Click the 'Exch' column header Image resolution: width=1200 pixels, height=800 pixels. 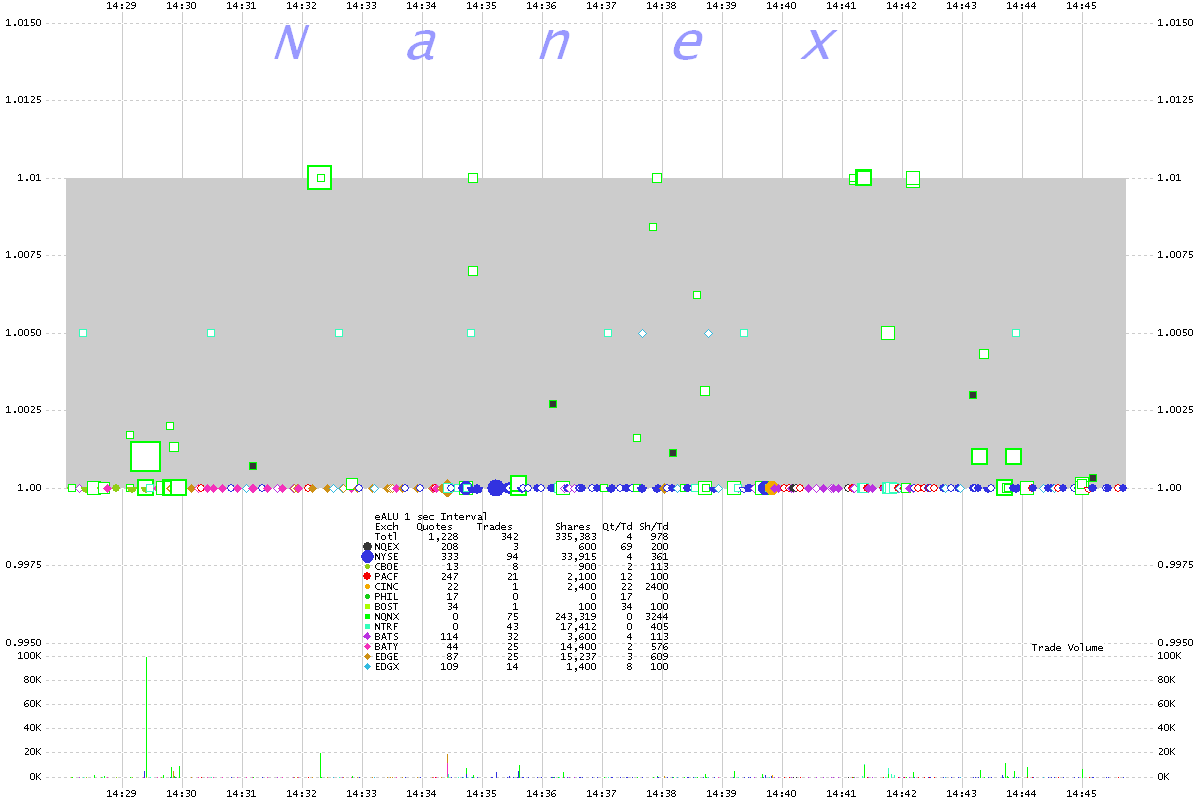387,526
